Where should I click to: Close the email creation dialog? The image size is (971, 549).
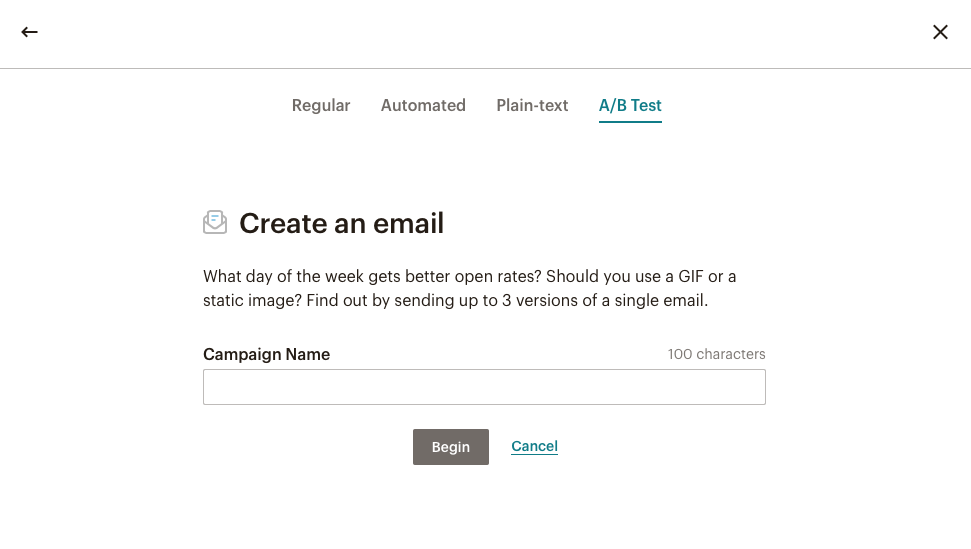(x=940, y=32)
